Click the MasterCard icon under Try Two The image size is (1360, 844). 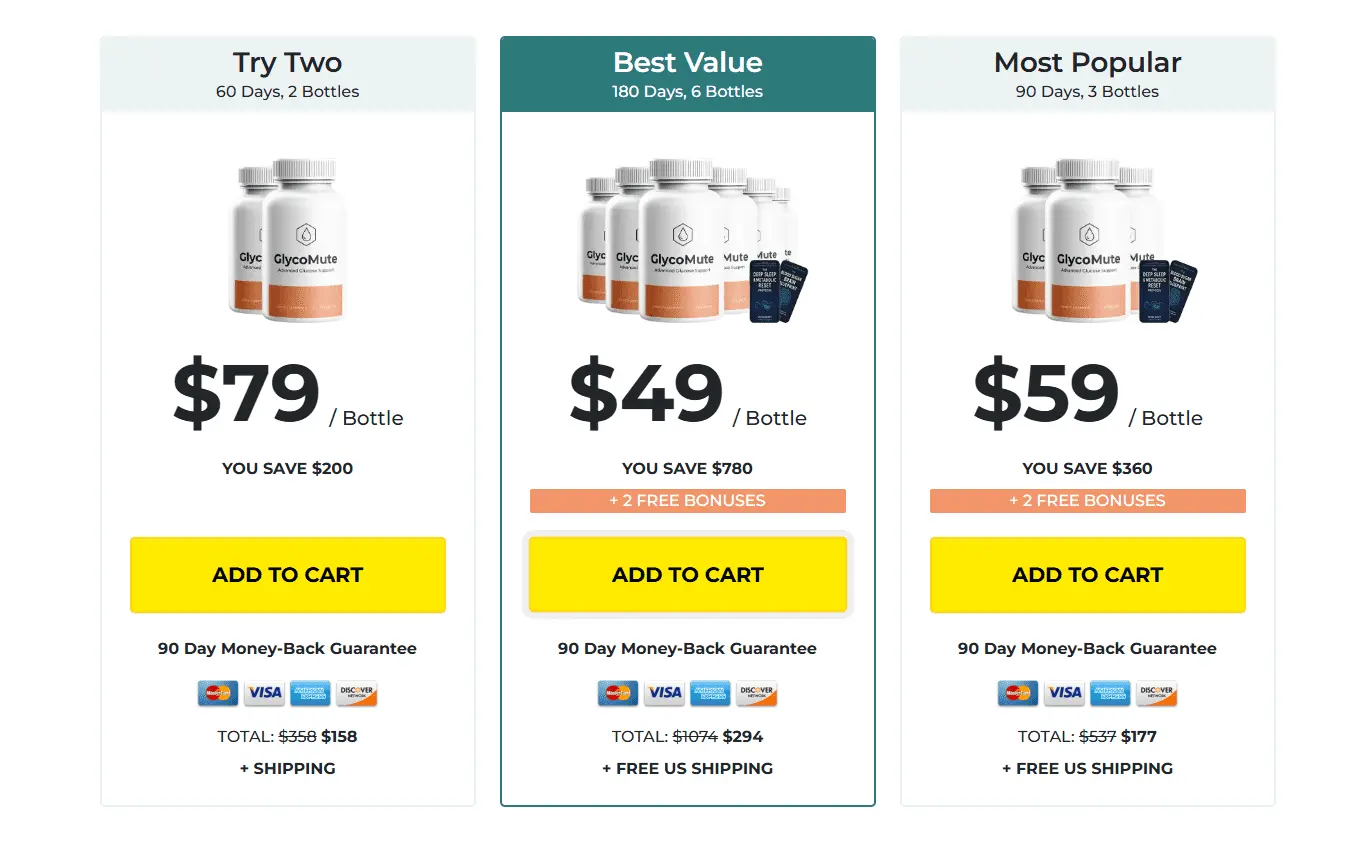(218, 693)
